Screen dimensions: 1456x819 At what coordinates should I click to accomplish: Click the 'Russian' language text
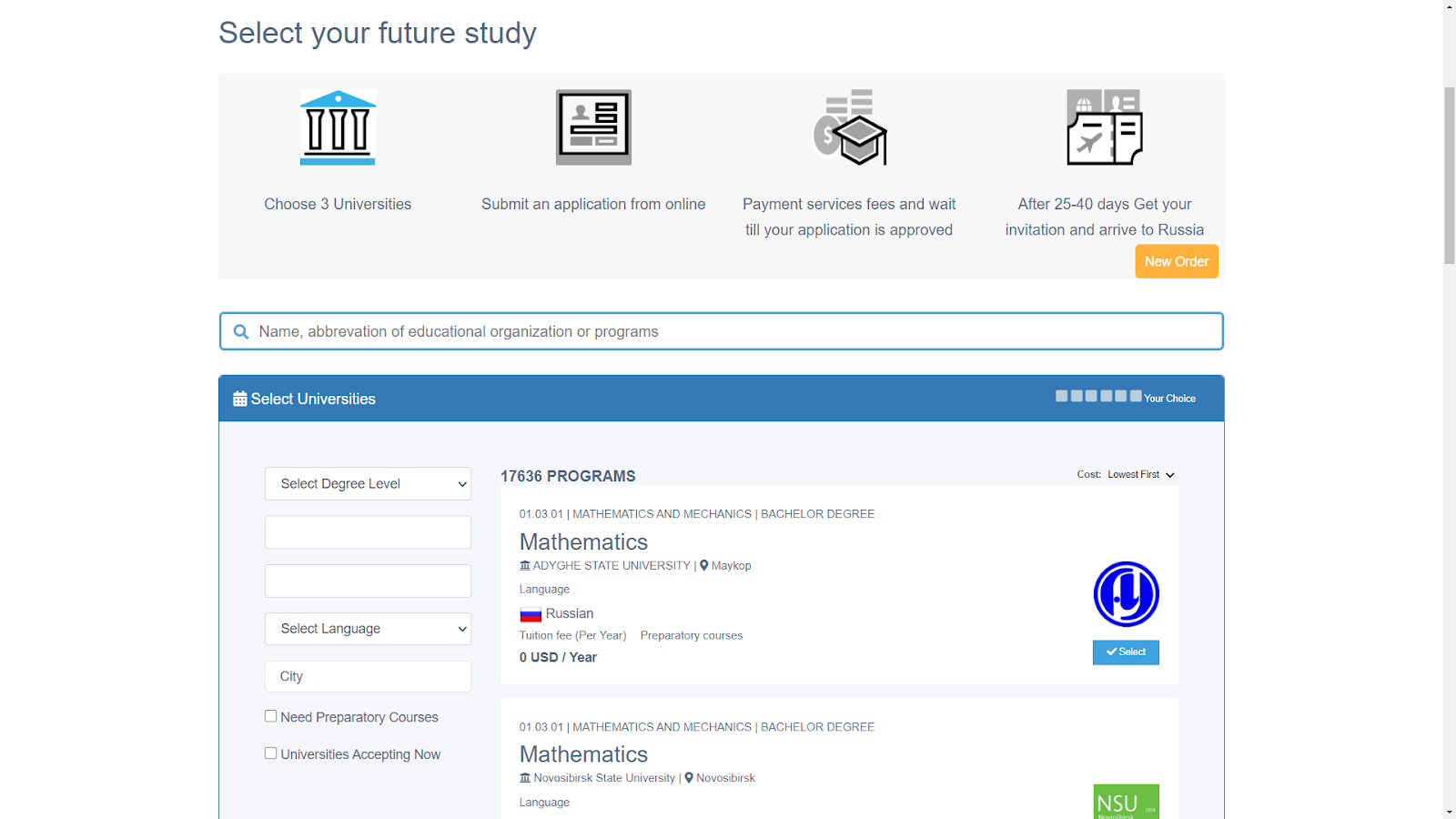(x=570, y=614)
